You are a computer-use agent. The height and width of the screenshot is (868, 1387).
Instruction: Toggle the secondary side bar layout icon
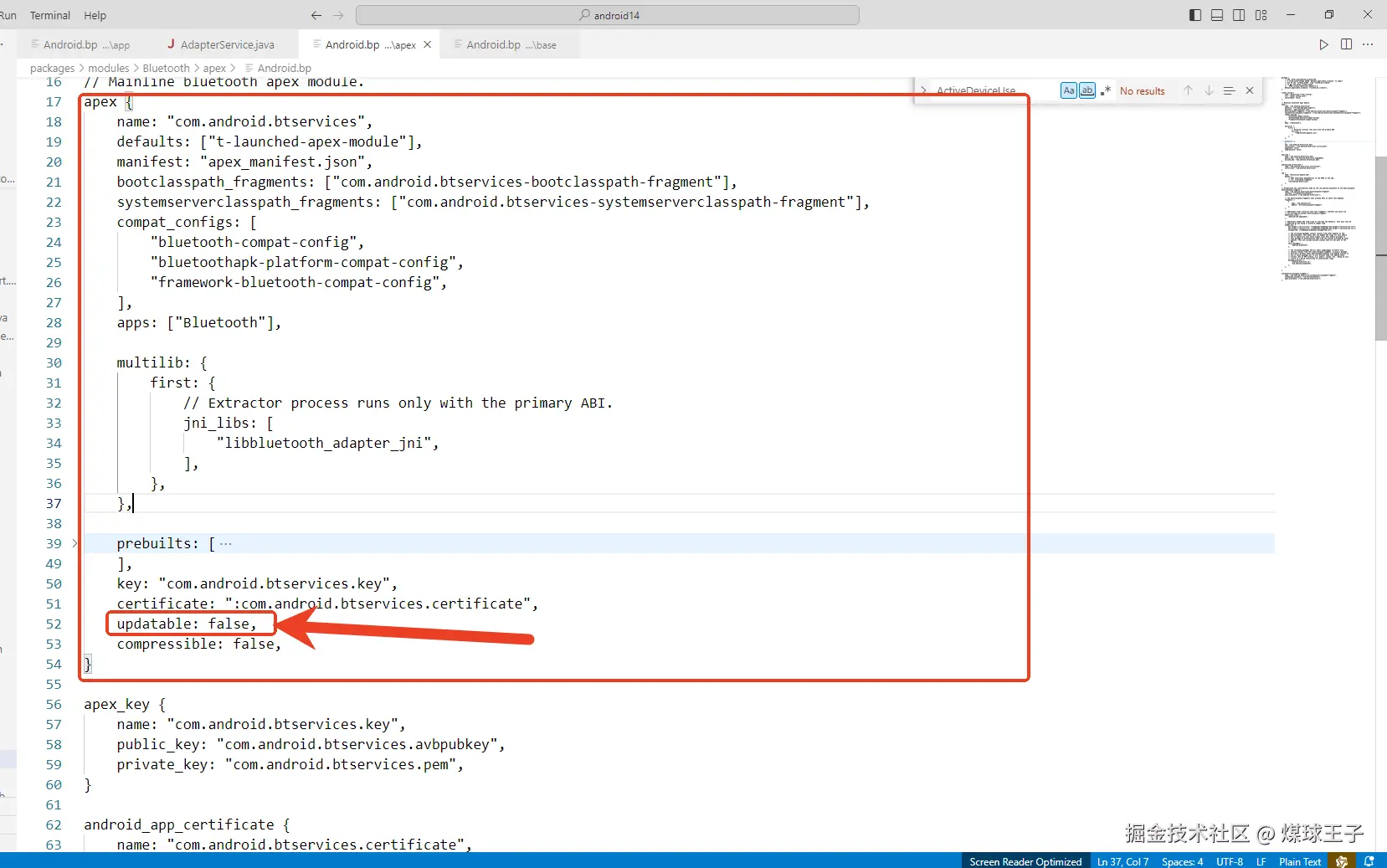pos(1239,15)
